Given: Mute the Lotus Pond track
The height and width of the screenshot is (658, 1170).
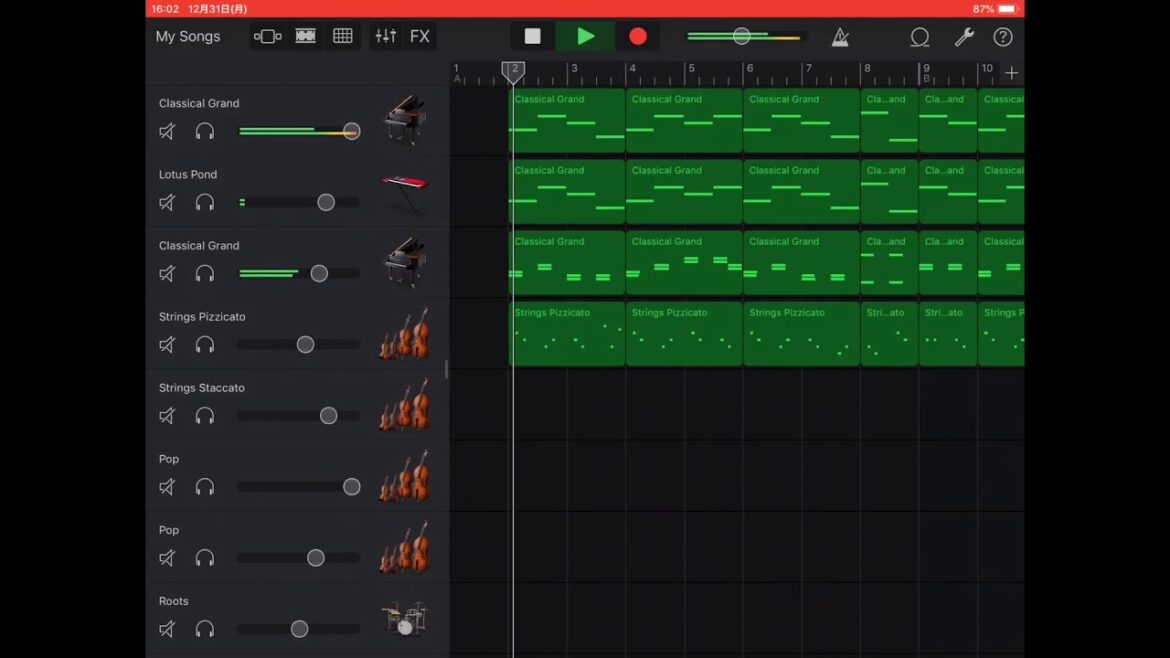Looking at the screenshot, I should pyautogui.click(x=167, y=203).
